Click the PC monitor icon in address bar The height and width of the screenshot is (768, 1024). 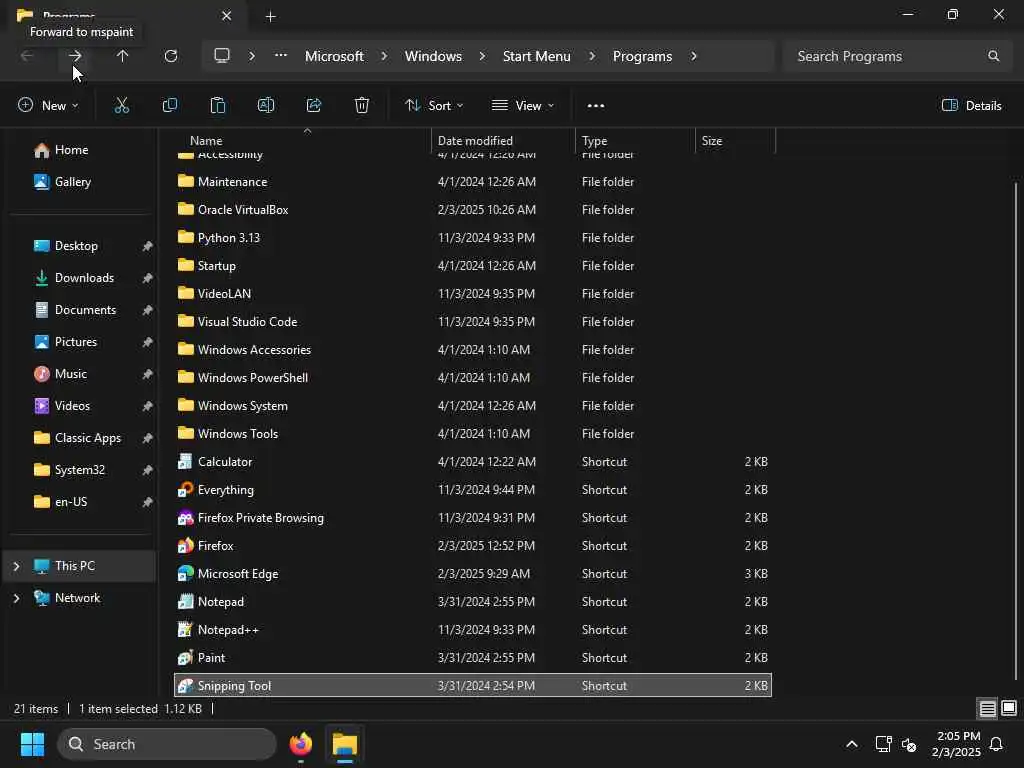tap(222, 56)
